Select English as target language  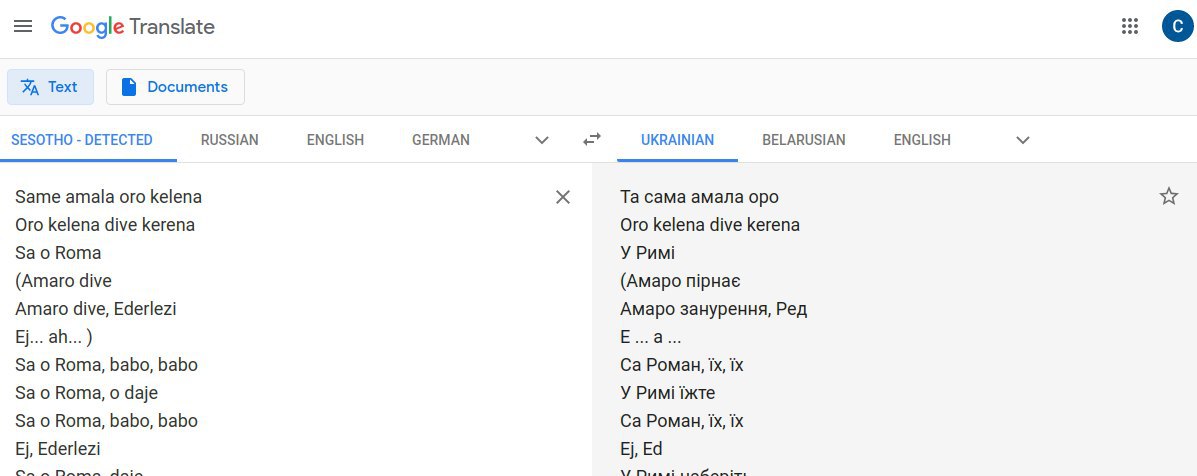(922, 140)
